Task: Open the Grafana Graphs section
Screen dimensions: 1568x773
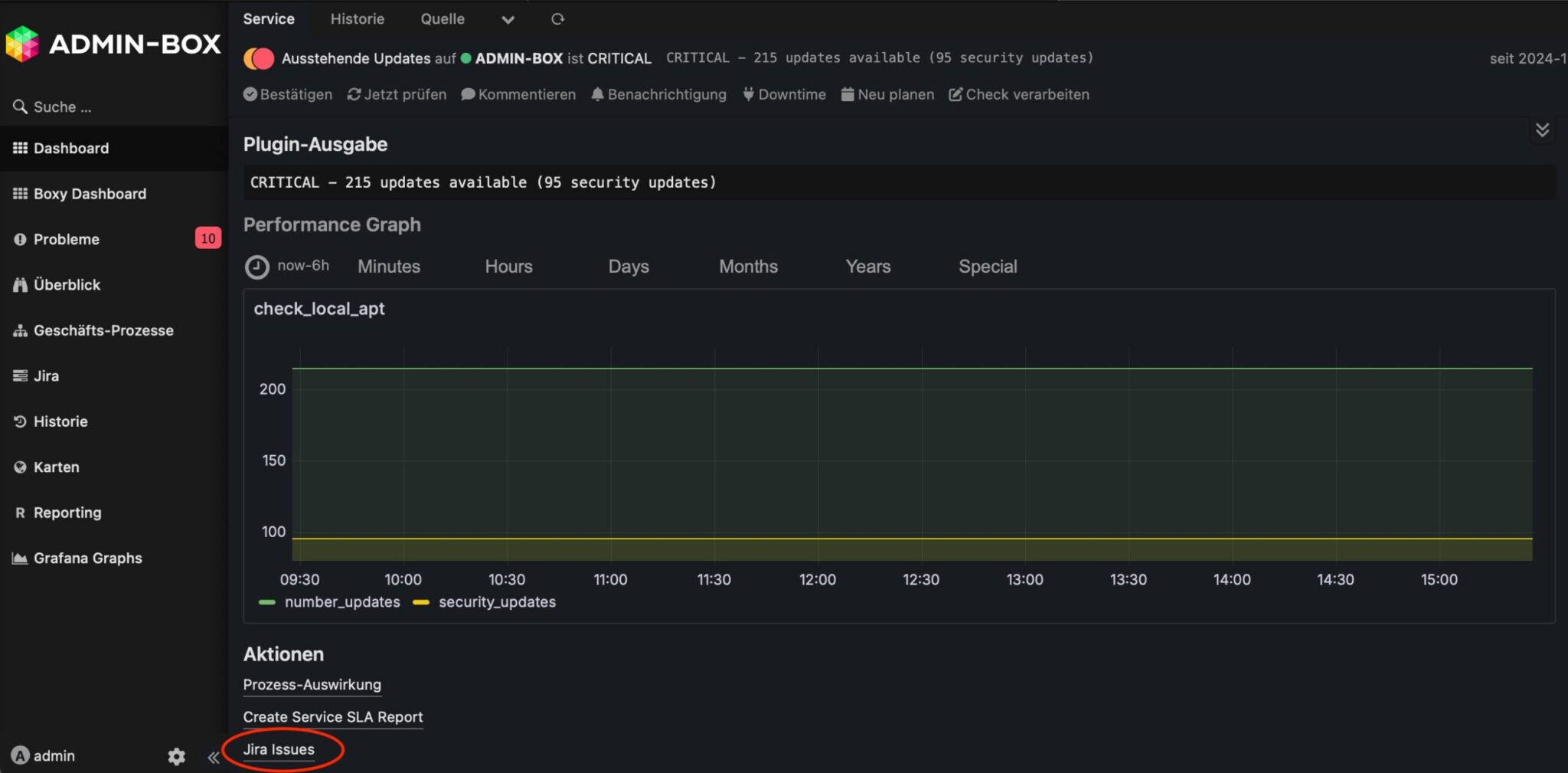Action: 87,558
